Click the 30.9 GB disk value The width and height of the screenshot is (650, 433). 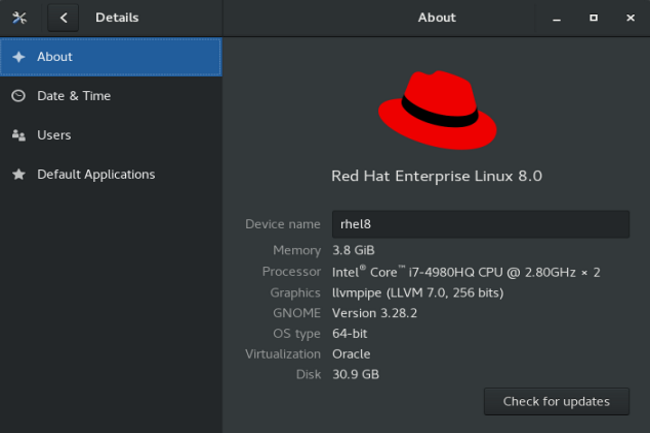(356, 375)
